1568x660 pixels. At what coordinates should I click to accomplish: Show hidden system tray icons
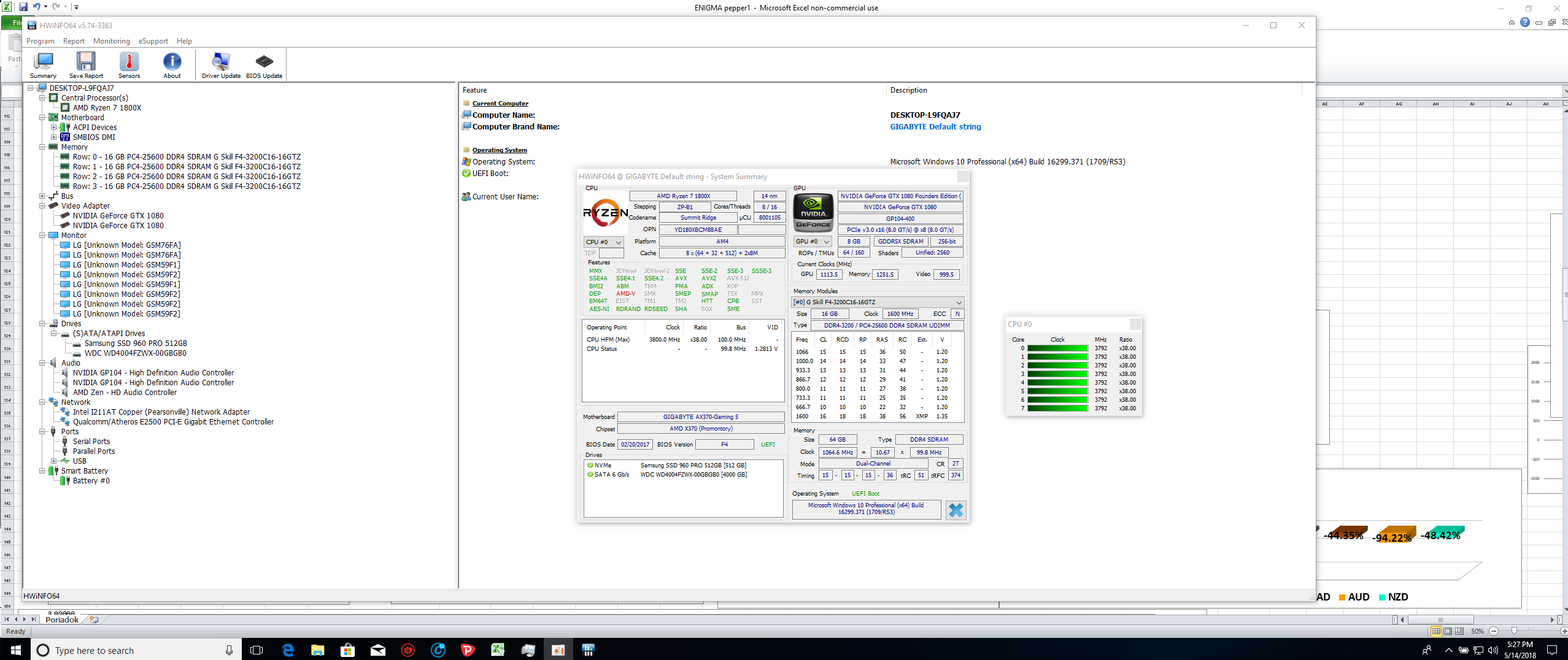1449,650
